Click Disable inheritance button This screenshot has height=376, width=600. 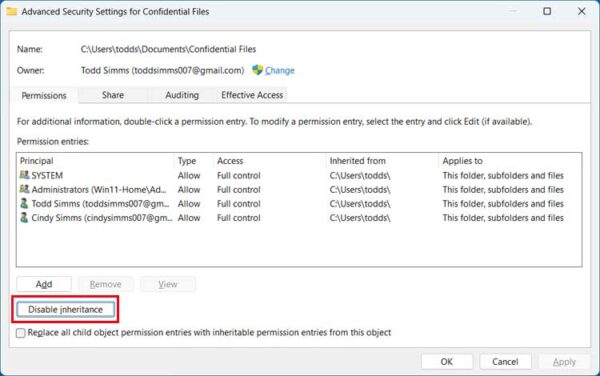(x=65, y=309)
